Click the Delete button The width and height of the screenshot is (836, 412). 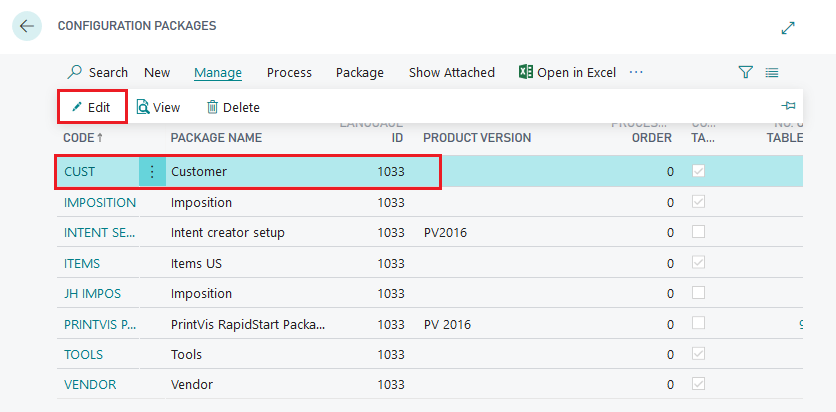coord(233,107)
